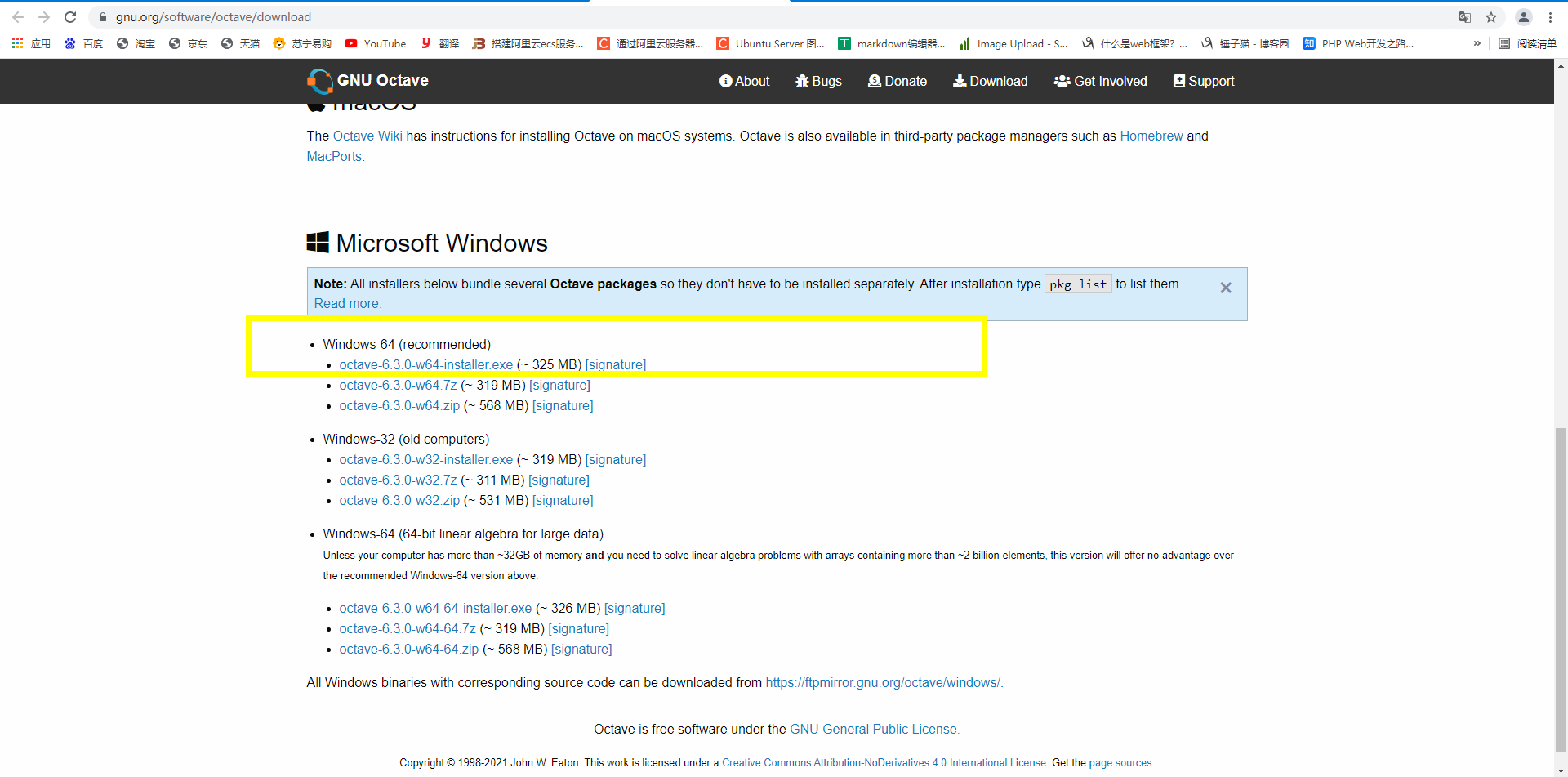This screenshot has height=777, width=1568.
Task: Open the Download menu item
Action: [990, 81]
